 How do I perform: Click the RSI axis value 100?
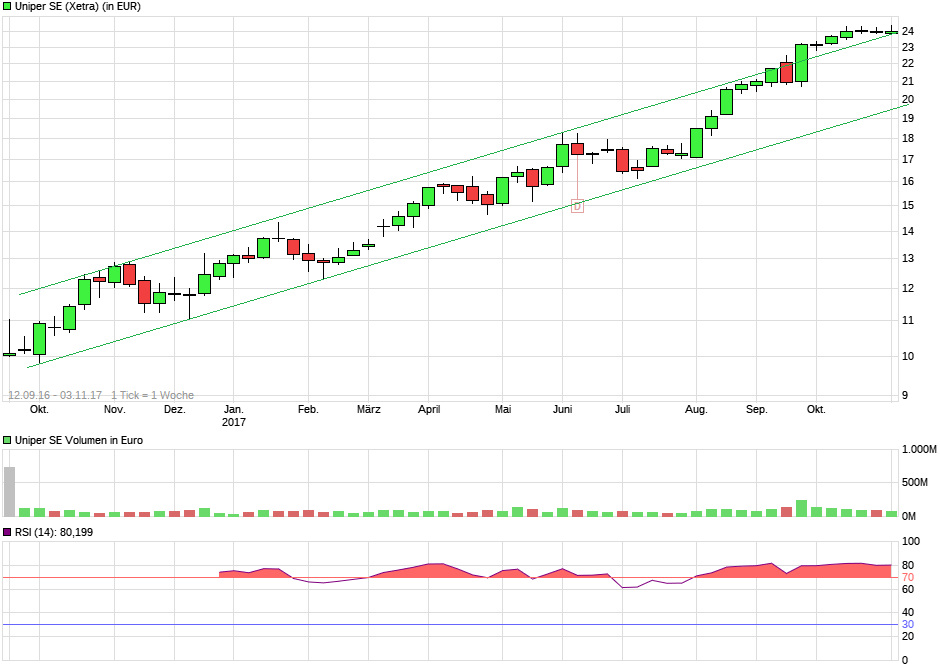pos(911,542)
